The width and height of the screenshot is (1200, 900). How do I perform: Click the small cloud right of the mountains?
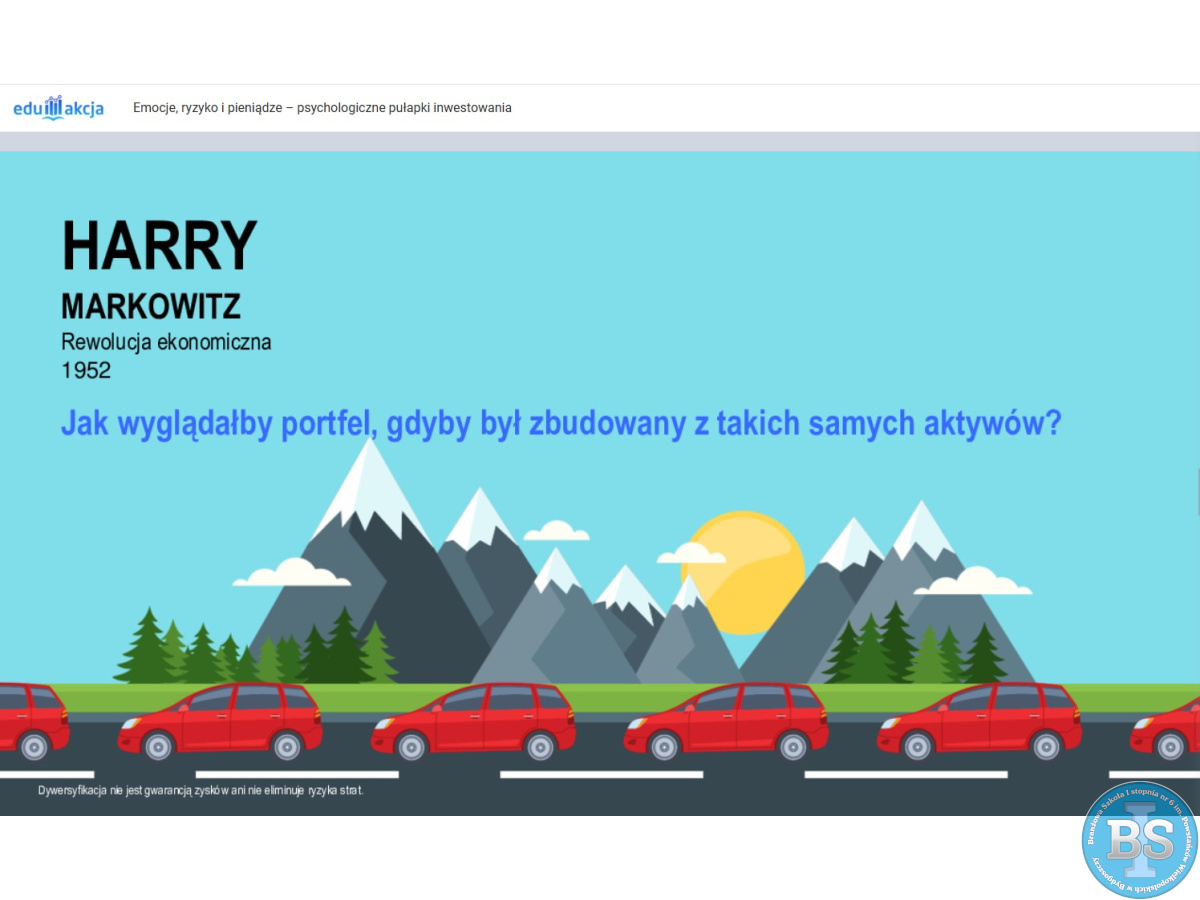972,581
